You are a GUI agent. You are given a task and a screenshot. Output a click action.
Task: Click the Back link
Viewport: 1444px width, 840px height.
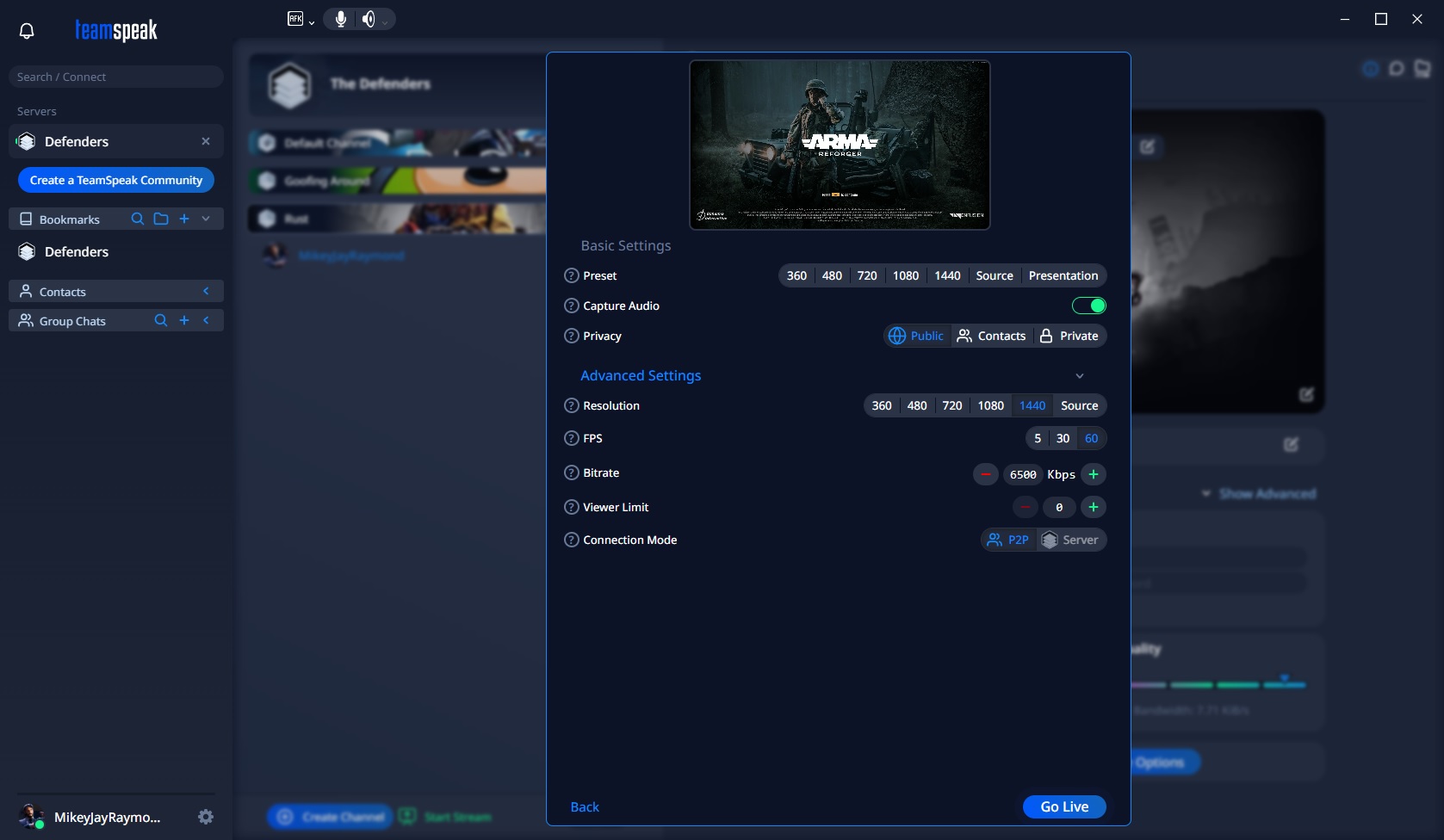pyautogui.click(x=585, y=806)
